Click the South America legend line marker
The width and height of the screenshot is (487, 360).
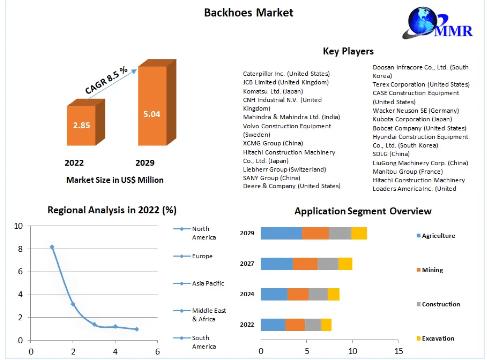[x=182, y=338]
